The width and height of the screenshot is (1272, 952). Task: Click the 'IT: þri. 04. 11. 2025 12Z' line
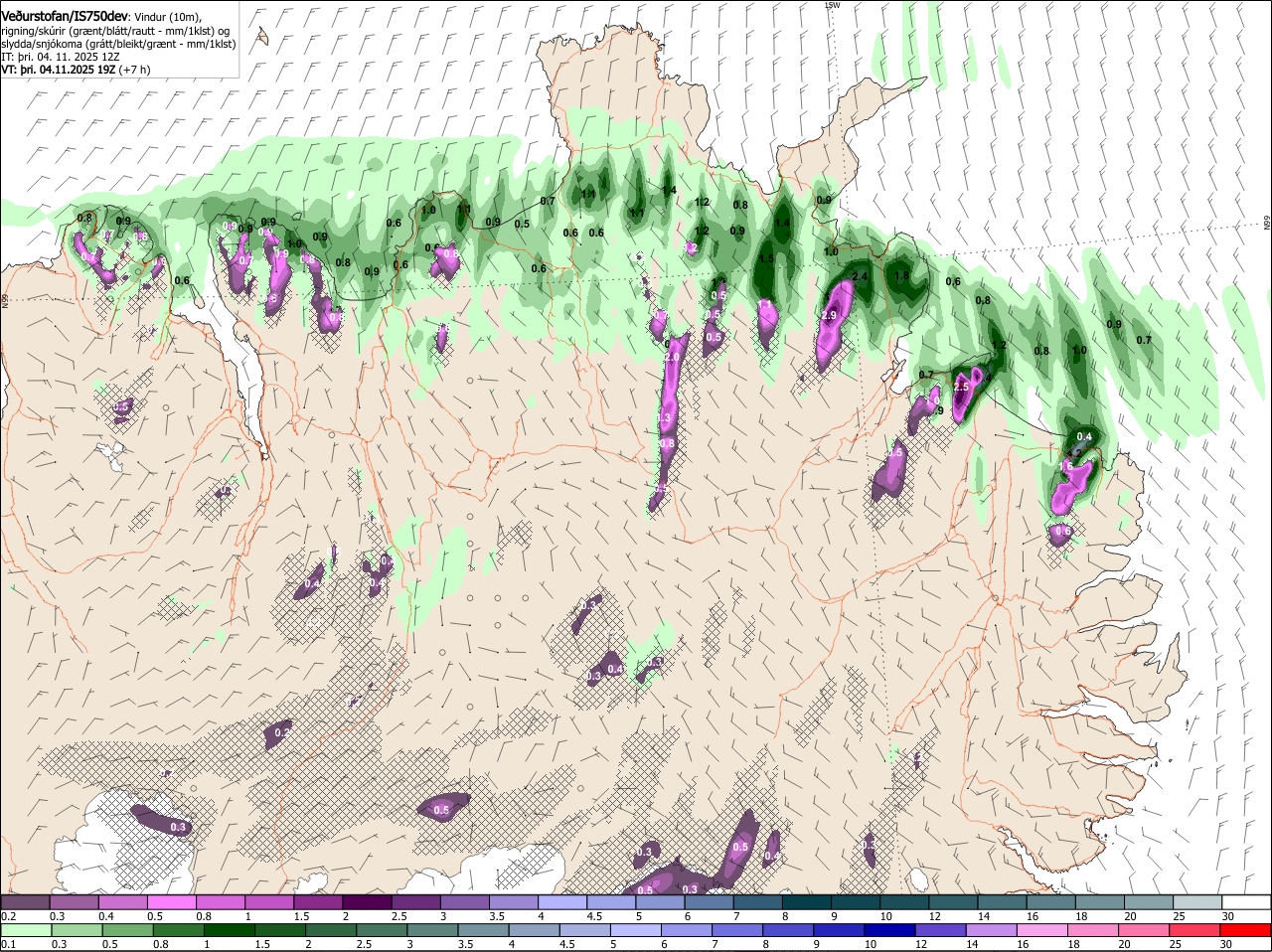[x=61, y=57]
